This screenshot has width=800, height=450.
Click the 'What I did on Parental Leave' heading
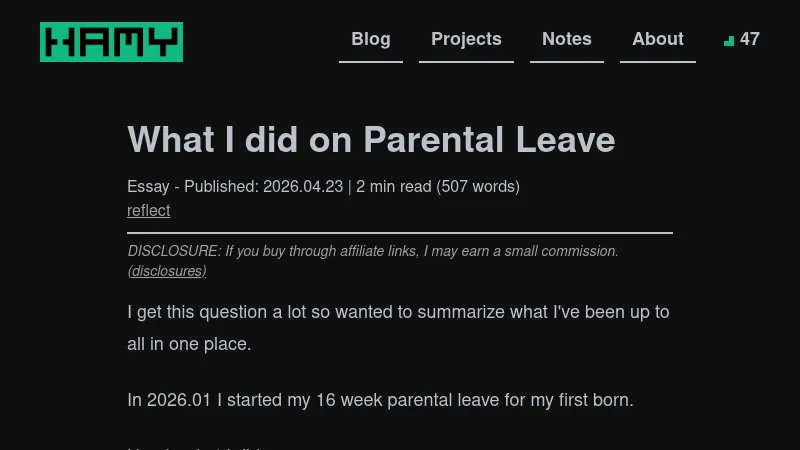(371, 139)
